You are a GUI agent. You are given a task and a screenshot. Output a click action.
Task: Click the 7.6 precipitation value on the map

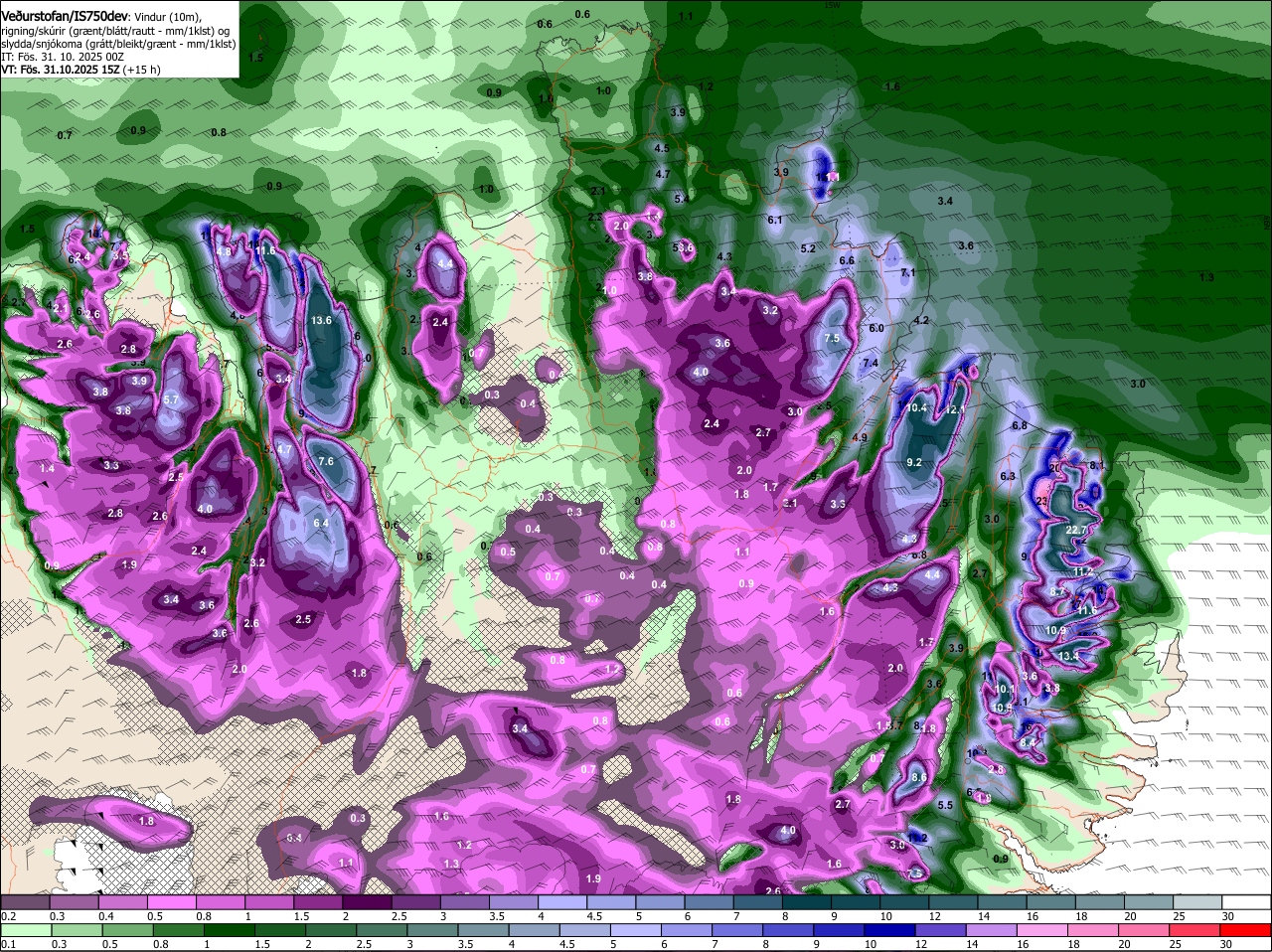tap(325, 461)
